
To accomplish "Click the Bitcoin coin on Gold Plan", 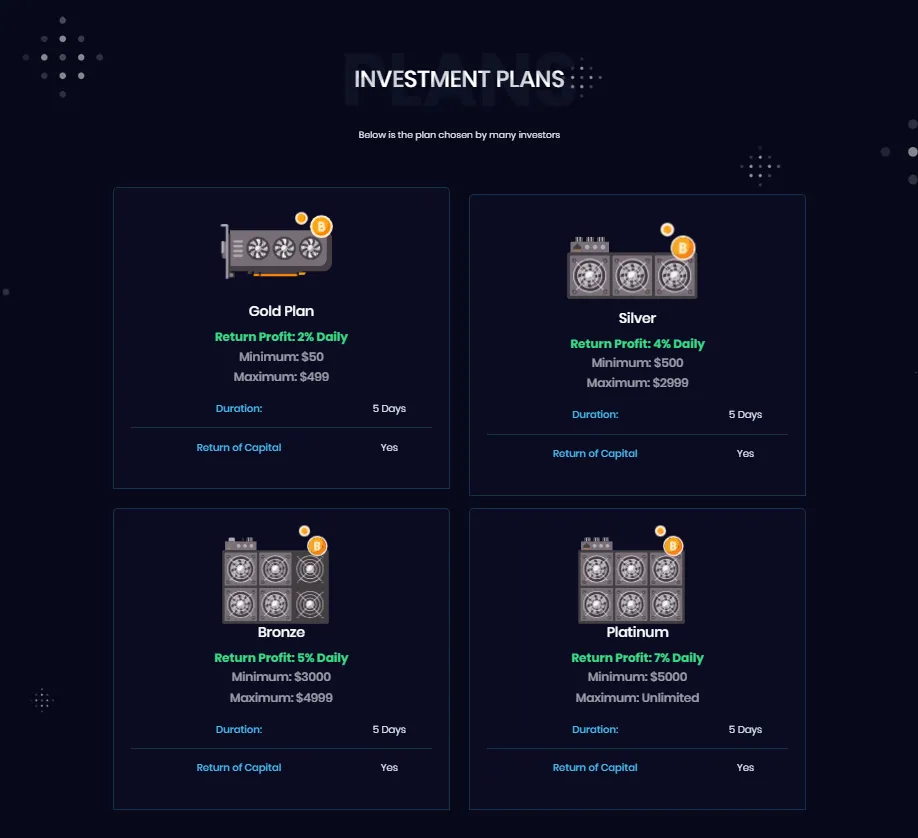I will click(x=321, y=227).
